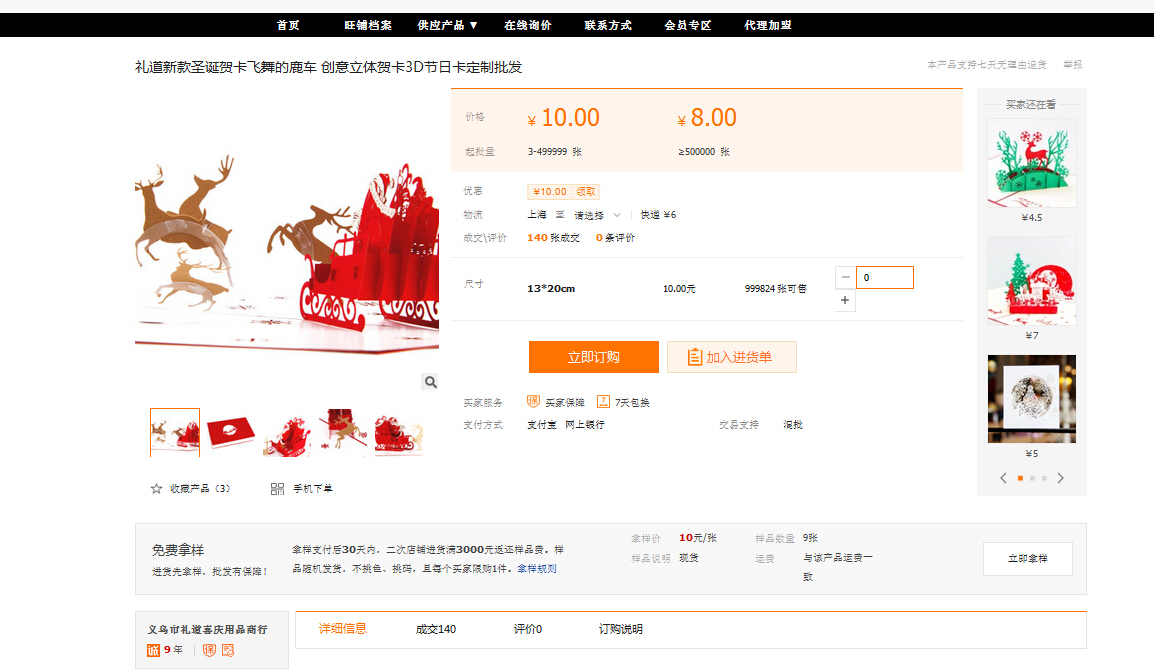Click the 加入进货单 button

[x=731, y=357]
